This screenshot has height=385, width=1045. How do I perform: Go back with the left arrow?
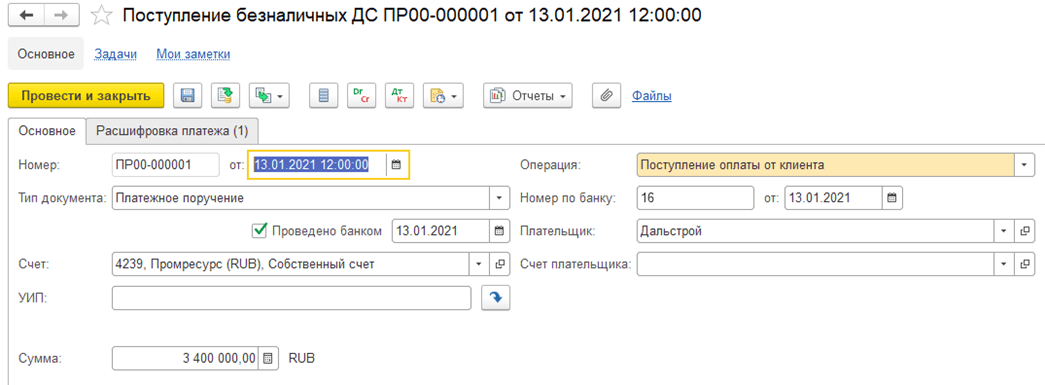coord(27,15)
